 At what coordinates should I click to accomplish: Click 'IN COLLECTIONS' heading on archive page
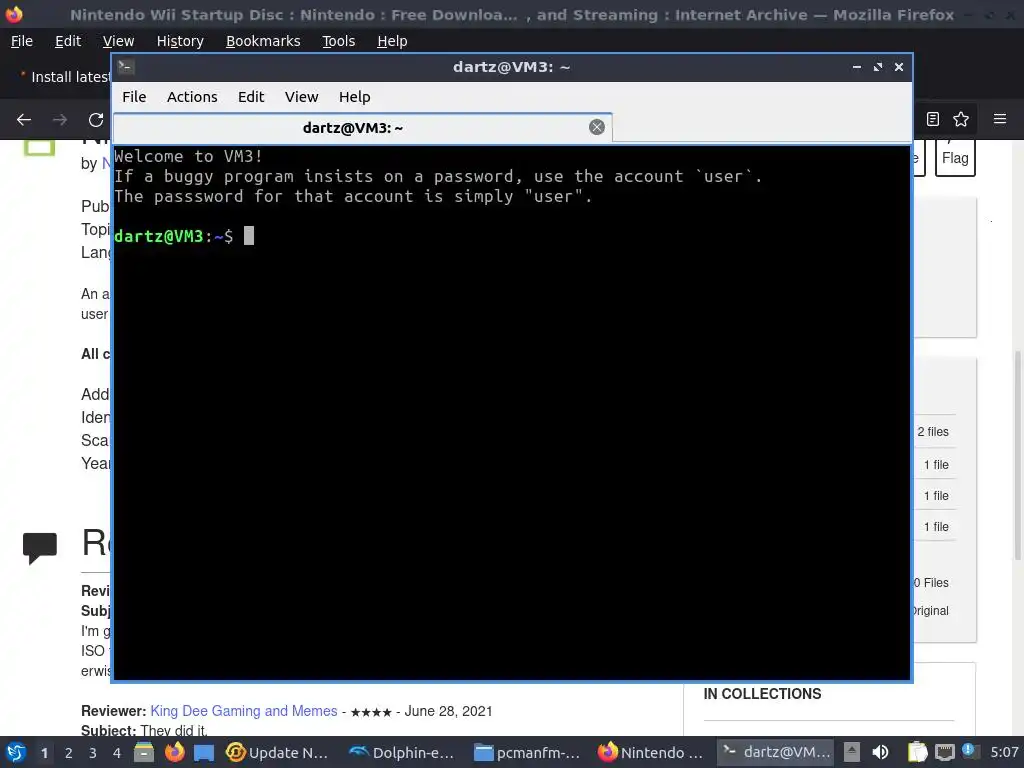(762, 694)
